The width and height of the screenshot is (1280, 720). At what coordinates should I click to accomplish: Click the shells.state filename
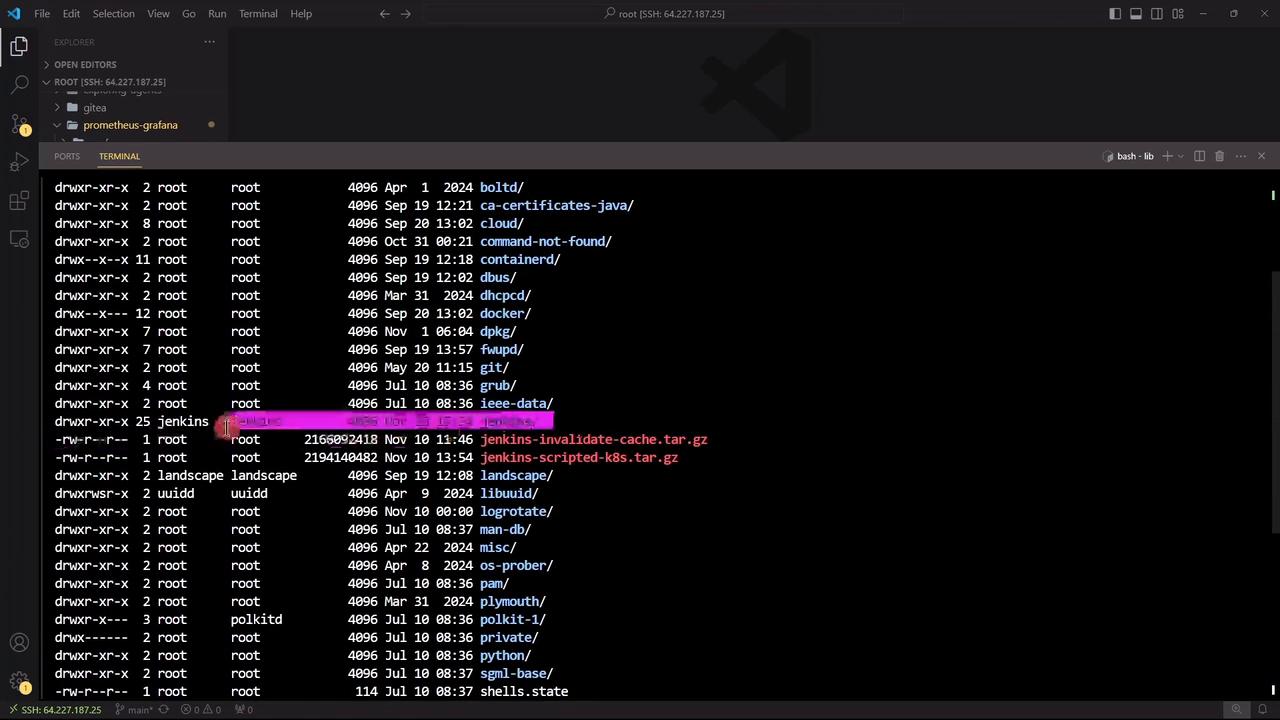point(524,691)
